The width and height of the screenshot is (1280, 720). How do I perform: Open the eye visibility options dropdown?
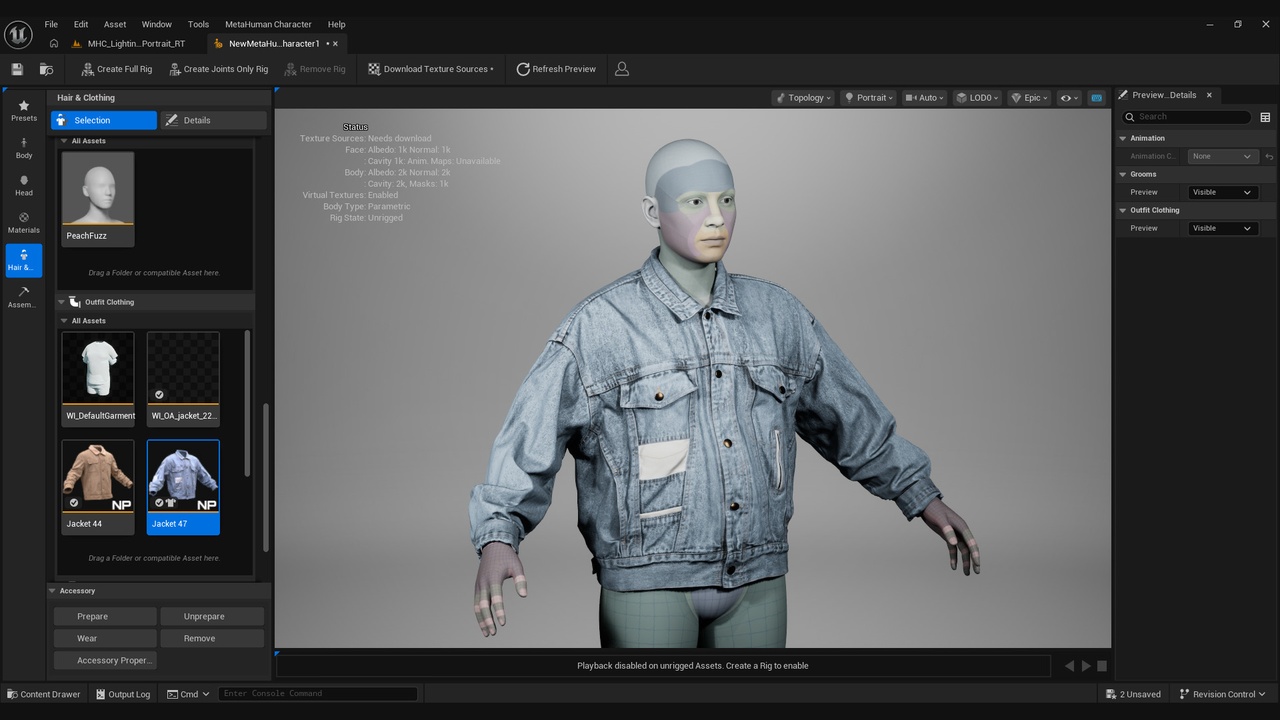point(1069,98)
